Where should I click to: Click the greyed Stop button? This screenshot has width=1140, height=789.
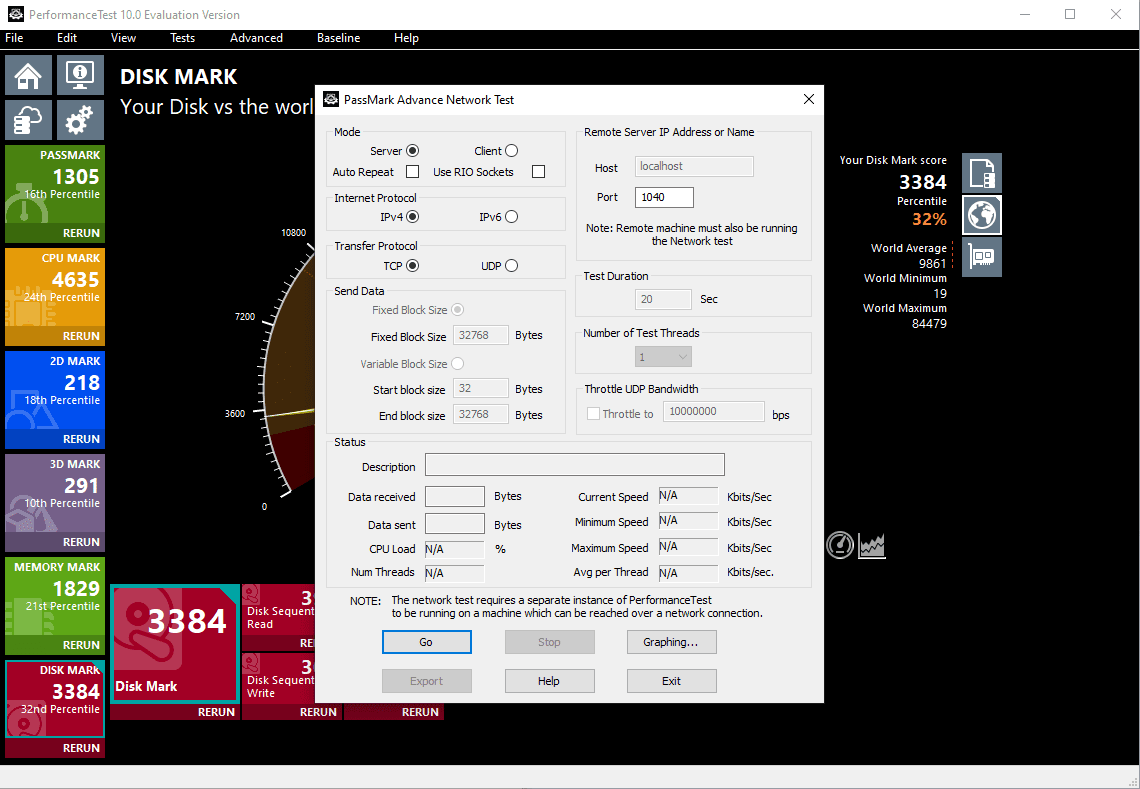pyautogui.click(x=549, y=642)
